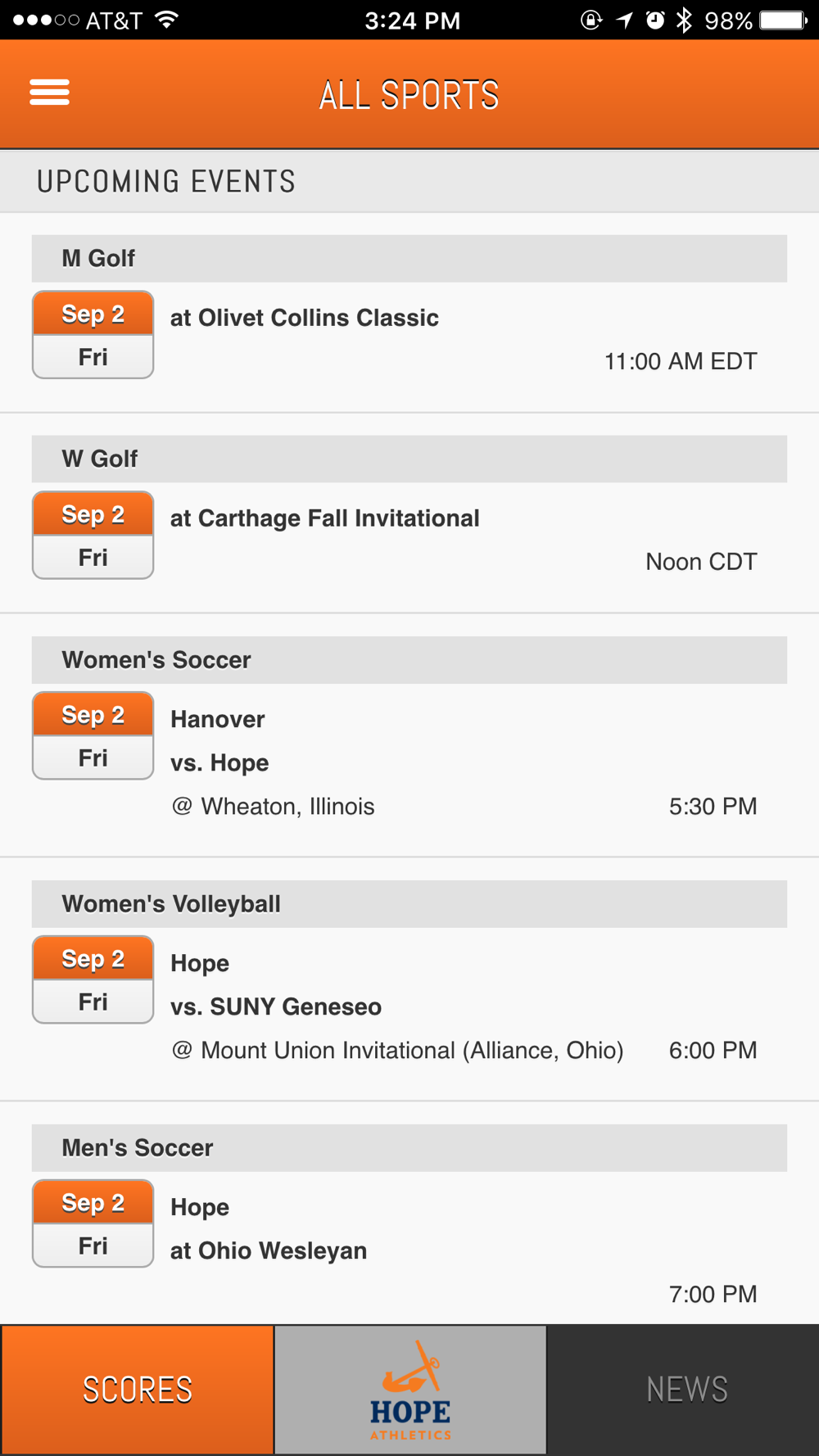This screenshot has width=819, height=1456.
Task: Tap the battery indicator icon
Action: click(x=783, y=20)
